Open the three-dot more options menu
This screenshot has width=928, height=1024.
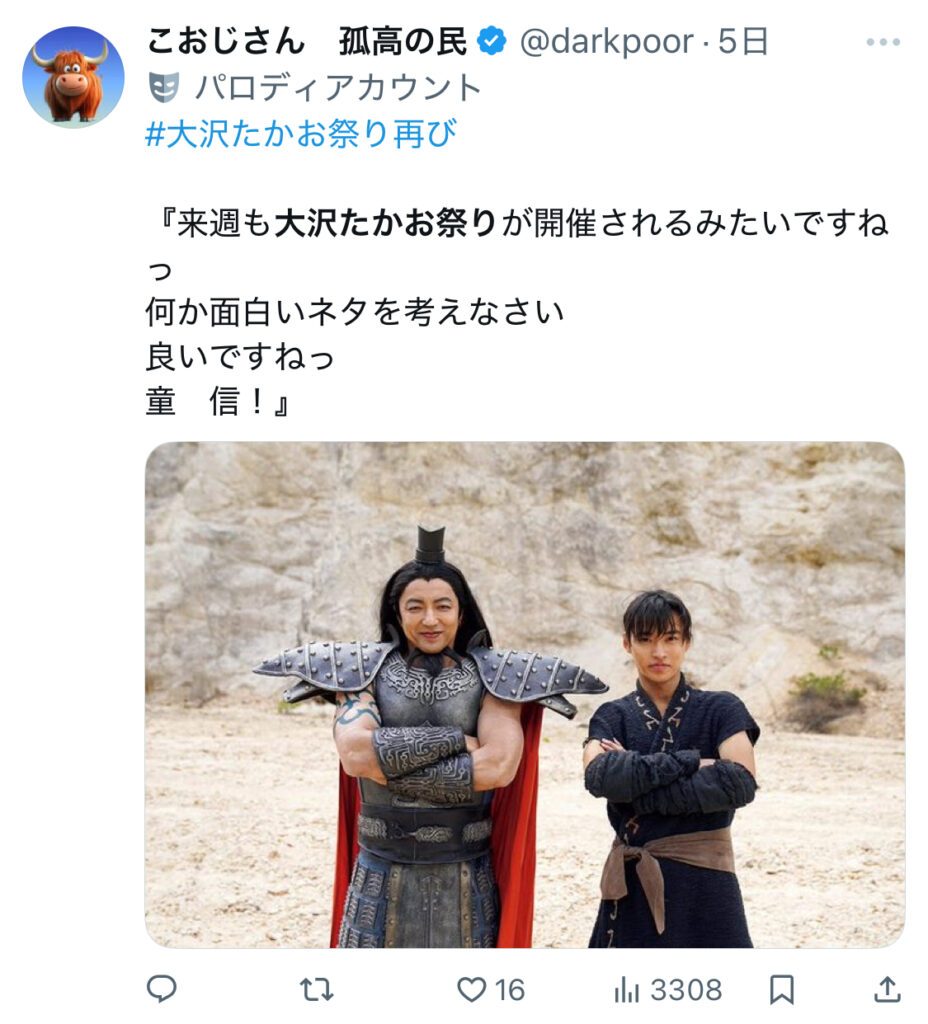(x=883, y=42)
